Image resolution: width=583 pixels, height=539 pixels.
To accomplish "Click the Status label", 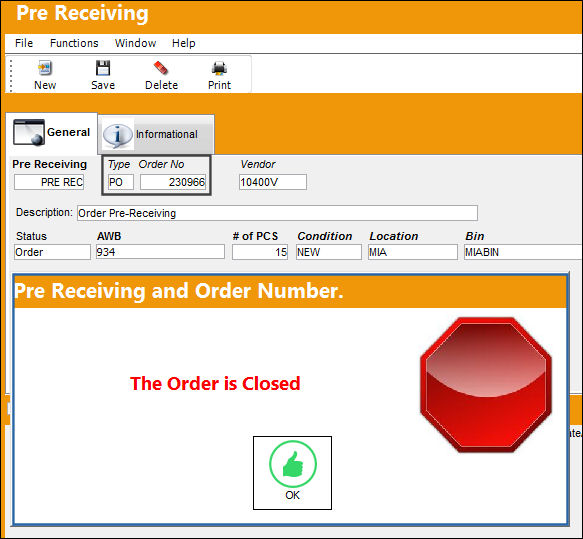I will [31, 236].
